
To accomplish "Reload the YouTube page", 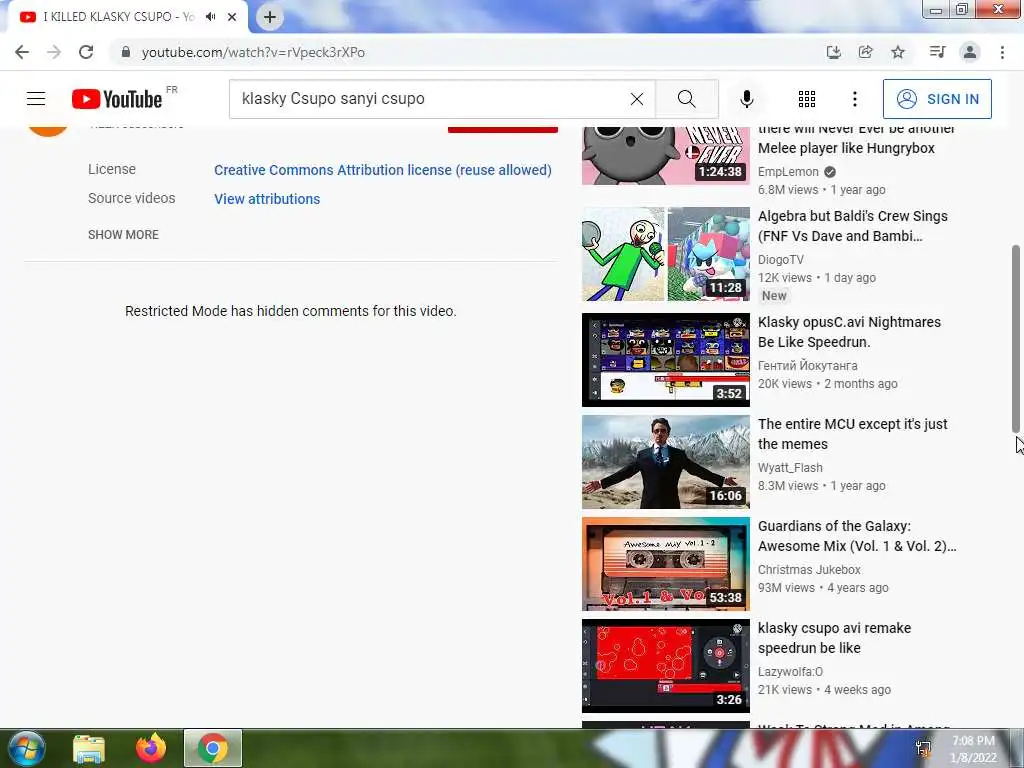I will [86, 52].
